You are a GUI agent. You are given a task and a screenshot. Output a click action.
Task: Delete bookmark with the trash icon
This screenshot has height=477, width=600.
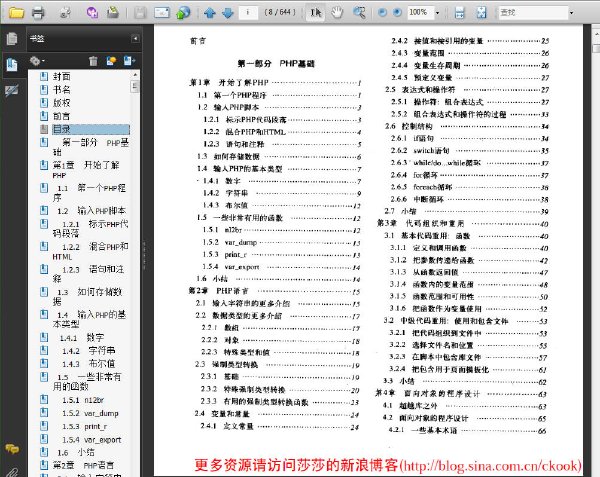click(x=93, y=61)
